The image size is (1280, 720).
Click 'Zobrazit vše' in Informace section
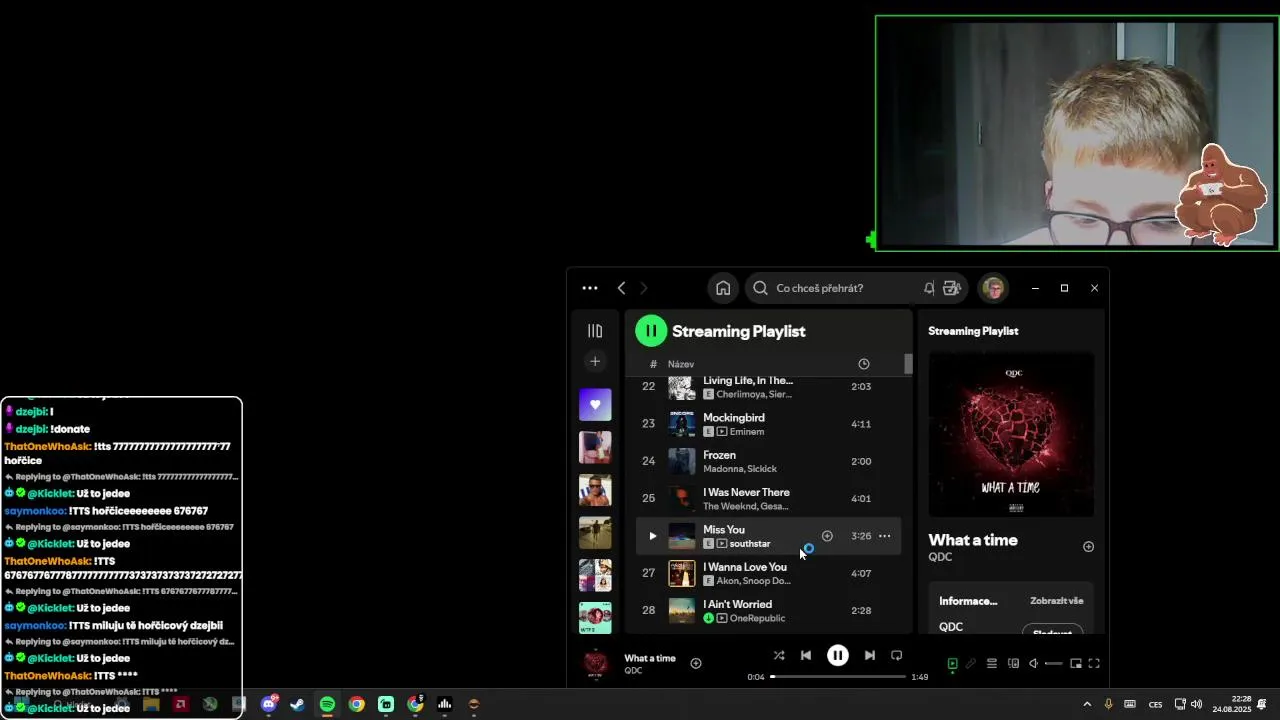click(1057, 601)
